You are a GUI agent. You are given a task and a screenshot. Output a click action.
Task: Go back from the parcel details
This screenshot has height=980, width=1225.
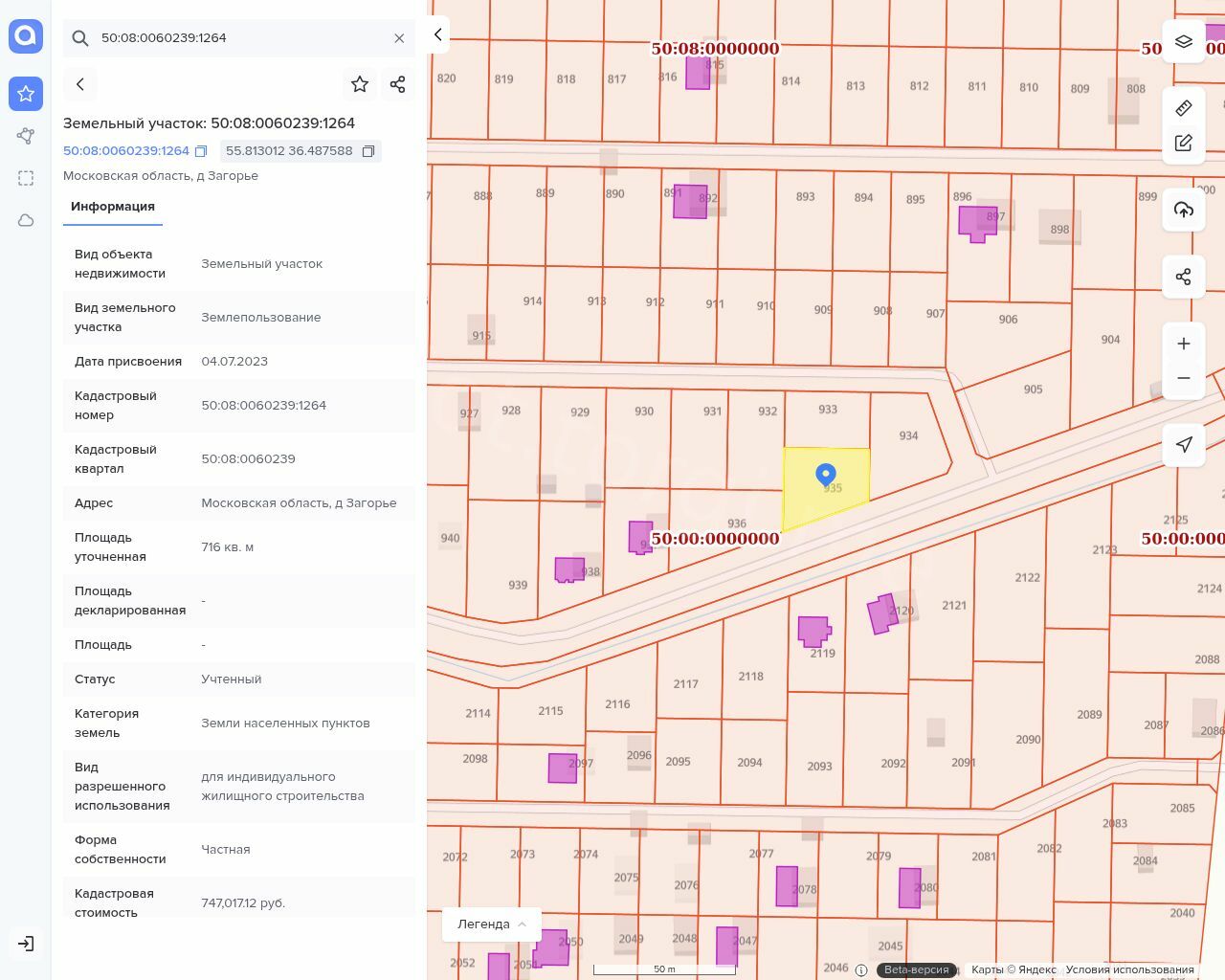[x=80, y=84]
